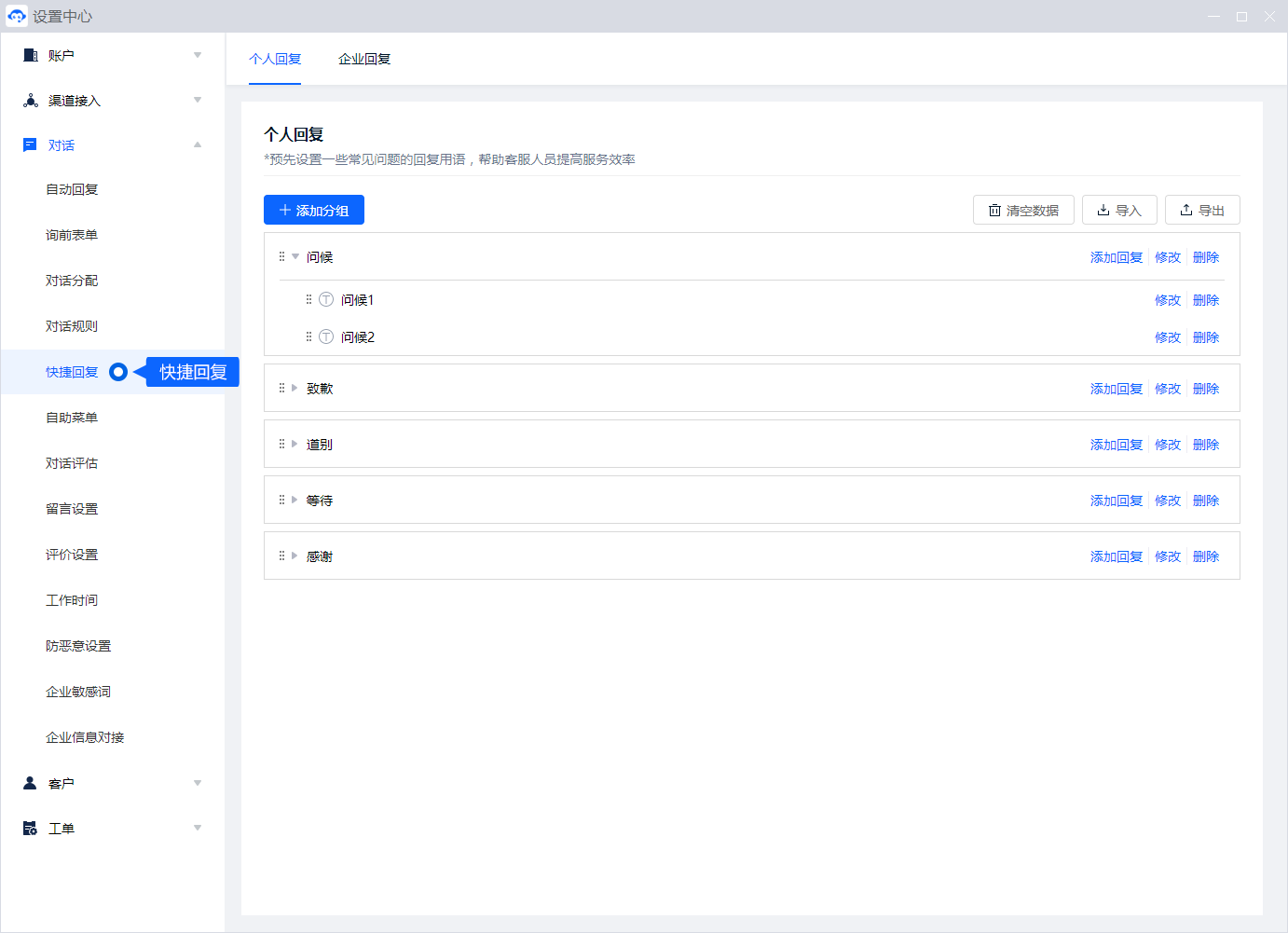Open 对话分配 in the sidebar

tap(72, 281)
